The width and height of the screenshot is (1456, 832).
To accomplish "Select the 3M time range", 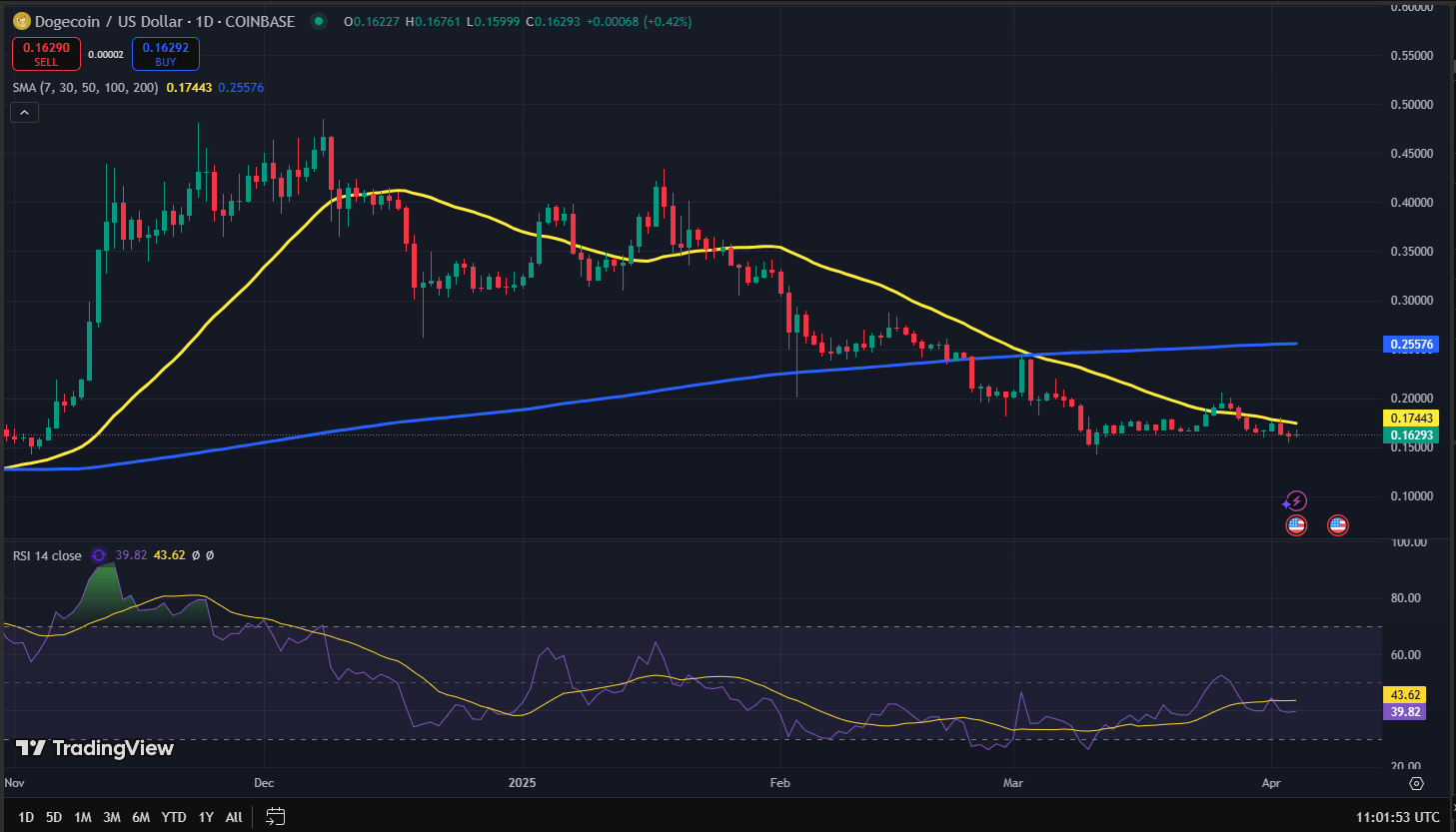I will (x=112, y=817).
